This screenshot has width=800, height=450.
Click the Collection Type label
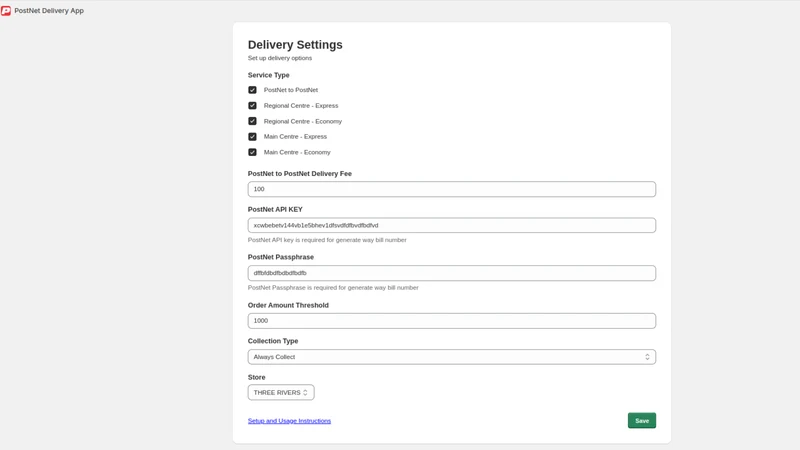273,341
